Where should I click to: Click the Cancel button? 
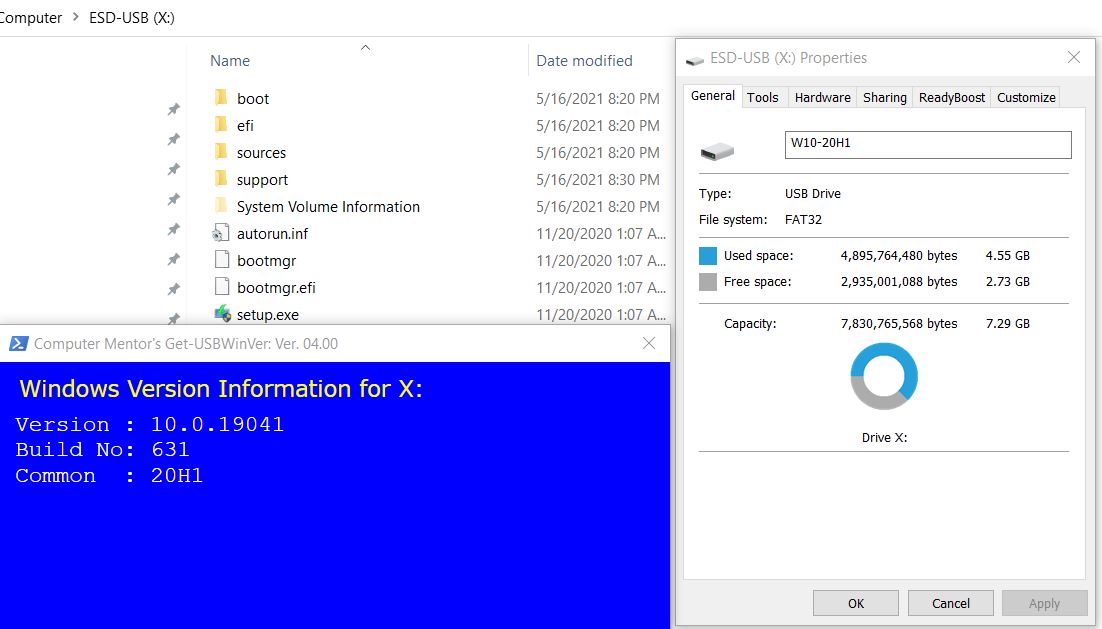(x=950, y=603)
